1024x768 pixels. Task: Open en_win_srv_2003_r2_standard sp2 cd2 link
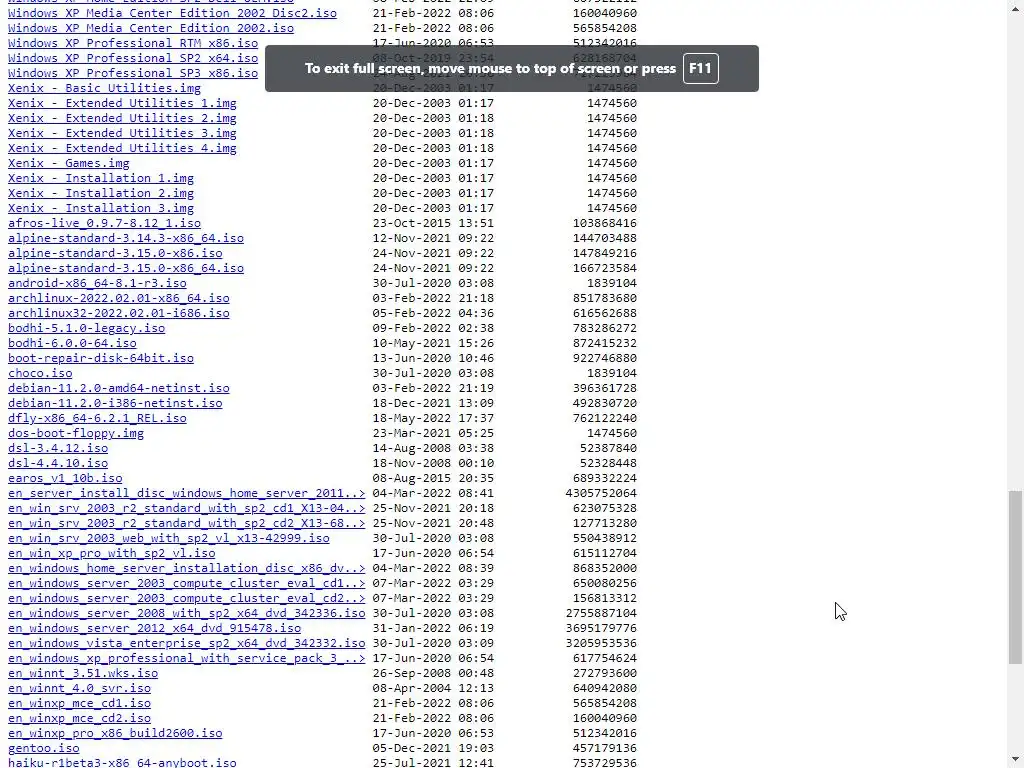pyautogui.click(x=186, y=524)
